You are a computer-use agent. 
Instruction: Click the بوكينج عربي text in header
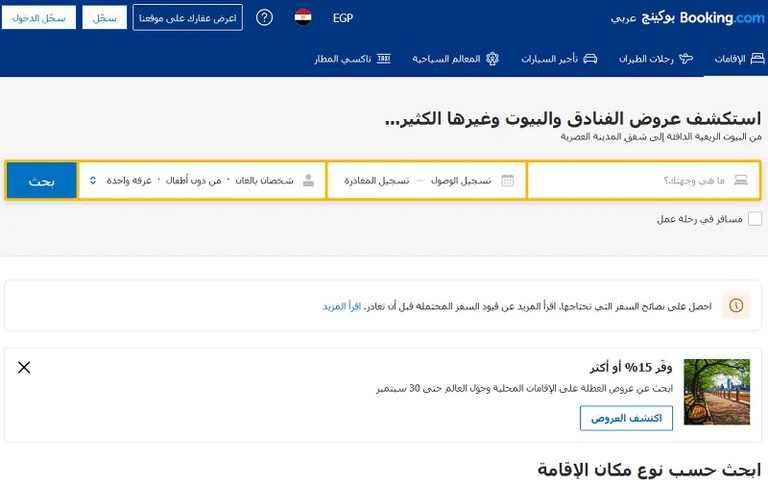(643, 18)
